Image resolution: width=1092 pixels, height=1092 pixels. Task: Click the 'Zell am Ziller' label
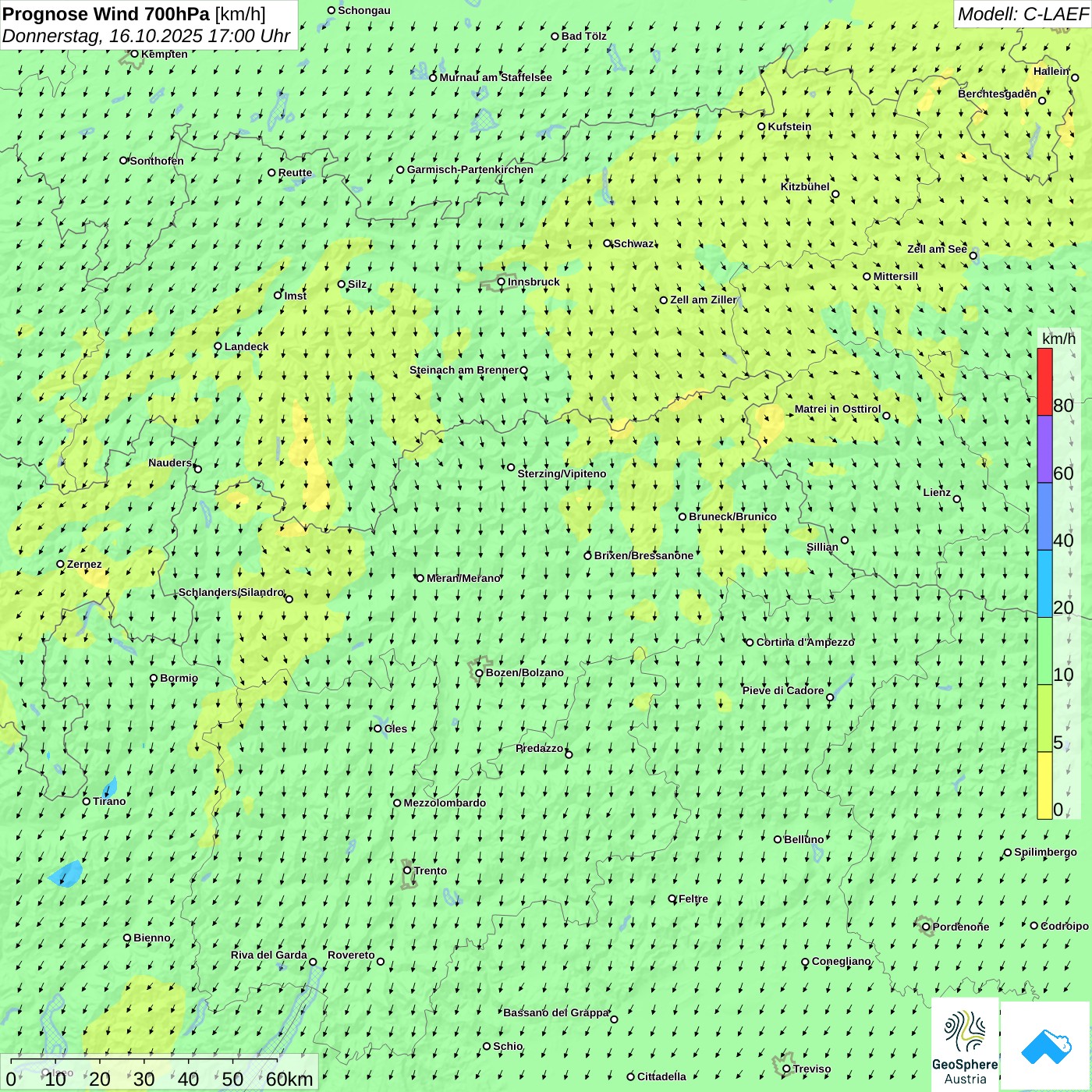pyautogui.click(x=703, y=300)
